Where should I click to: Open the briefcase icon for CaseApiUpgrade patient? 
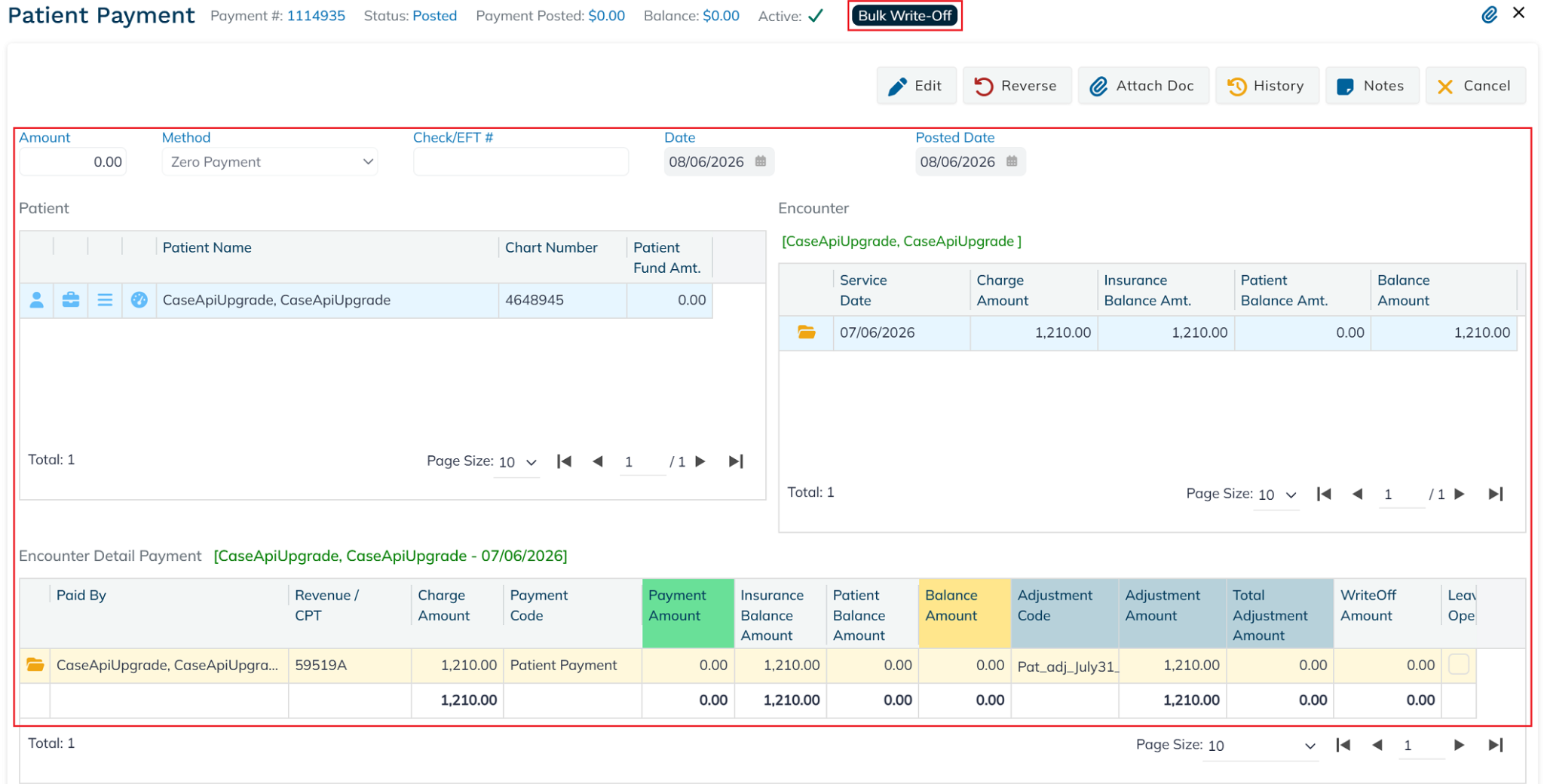tap(71, 300)
